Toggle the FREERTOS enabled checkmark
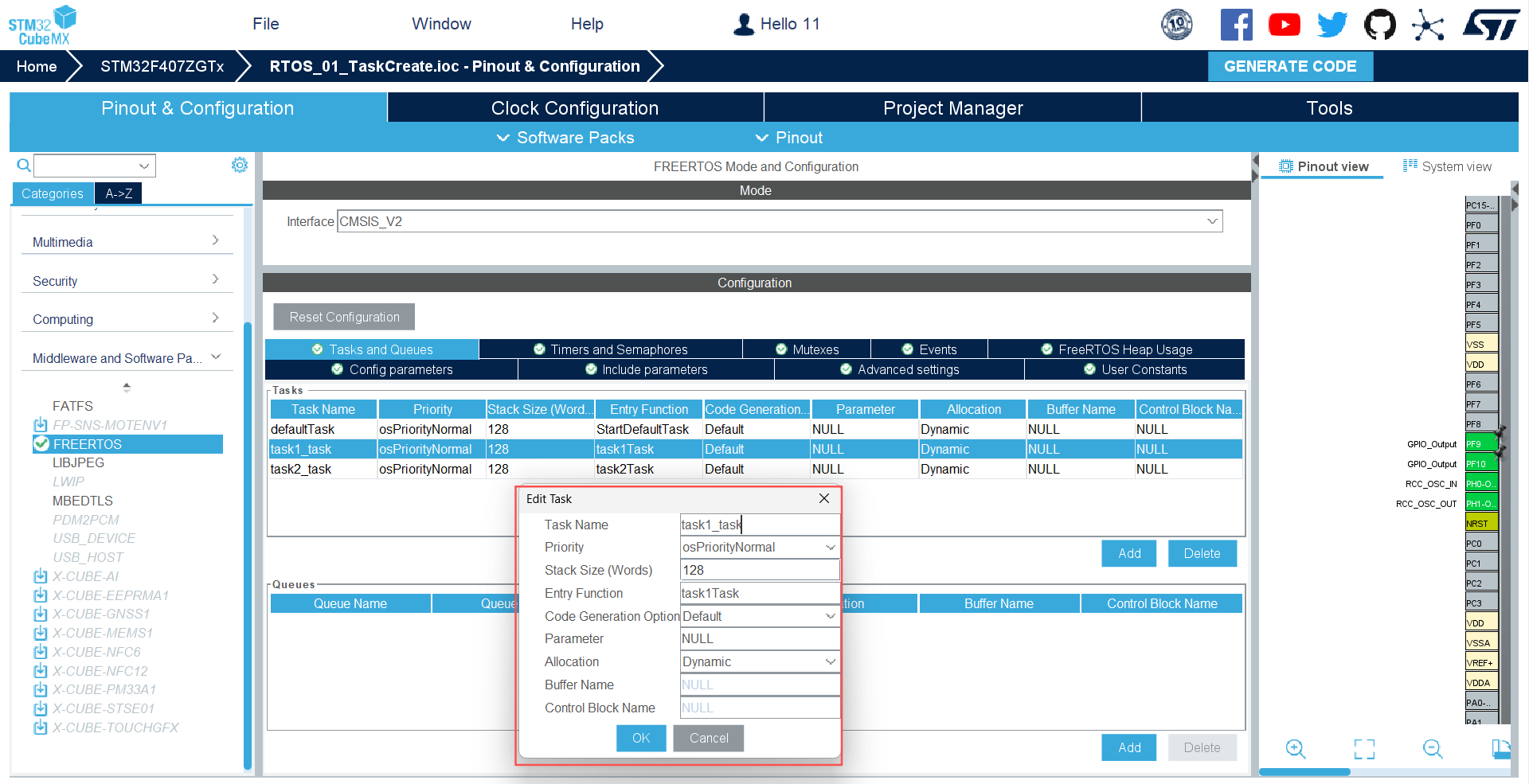The image size is (1529, 784). [x=42, y=444]
